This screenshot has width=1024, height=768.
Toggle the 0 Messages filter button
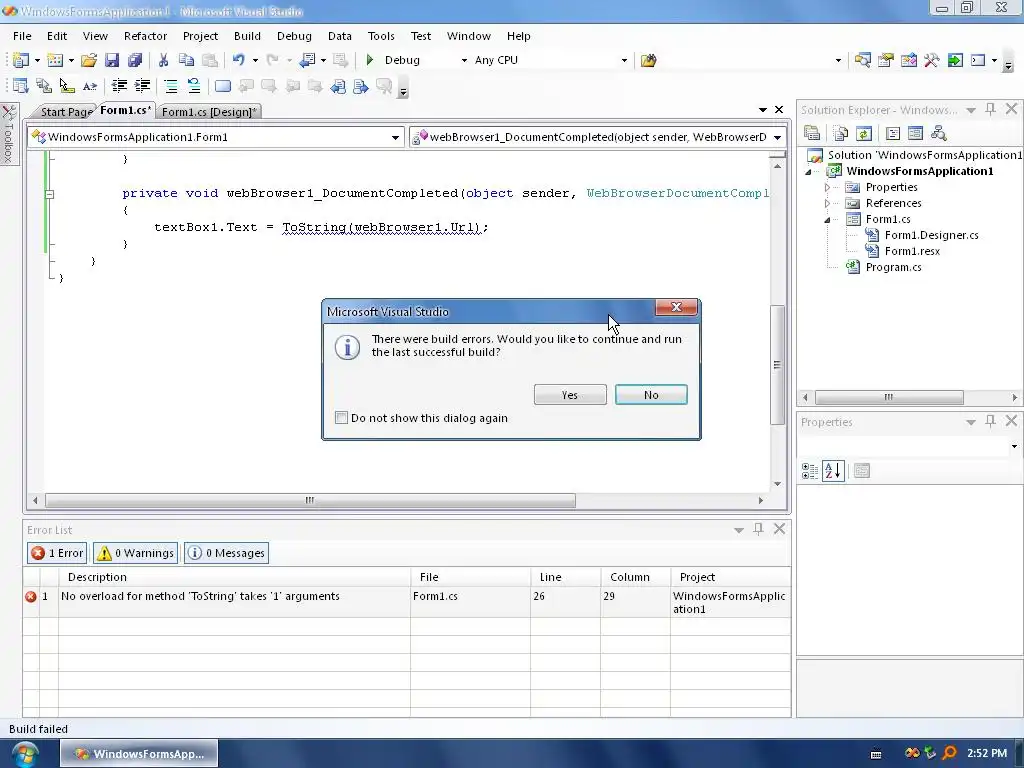pos(227,552)
